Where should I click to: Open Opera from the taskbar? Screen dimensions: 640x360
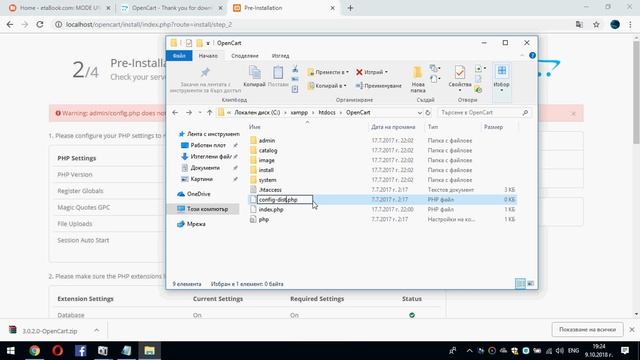pyautogui.click(x=58, y=351)
